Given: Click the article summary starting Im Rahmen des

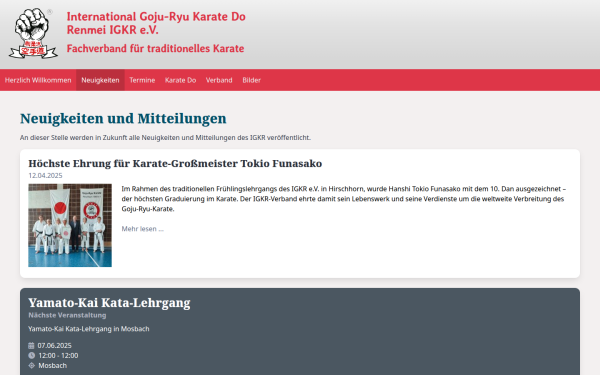Looking at the screenshot, I should (x=344, y=199).
